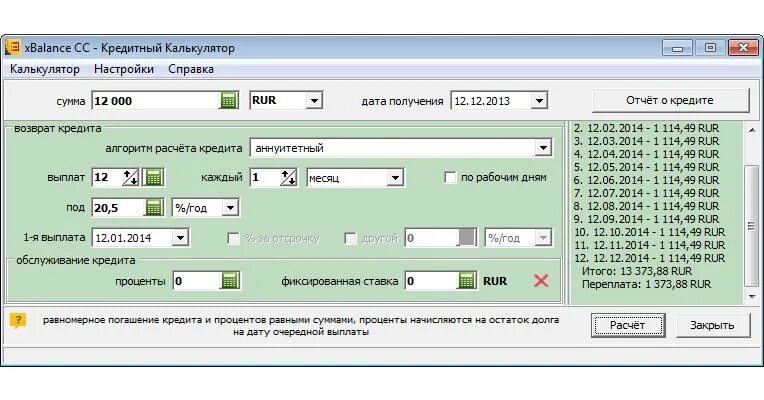Enable the по рабочим дням checkbox
764x400 pixels.
coord(450,177)
